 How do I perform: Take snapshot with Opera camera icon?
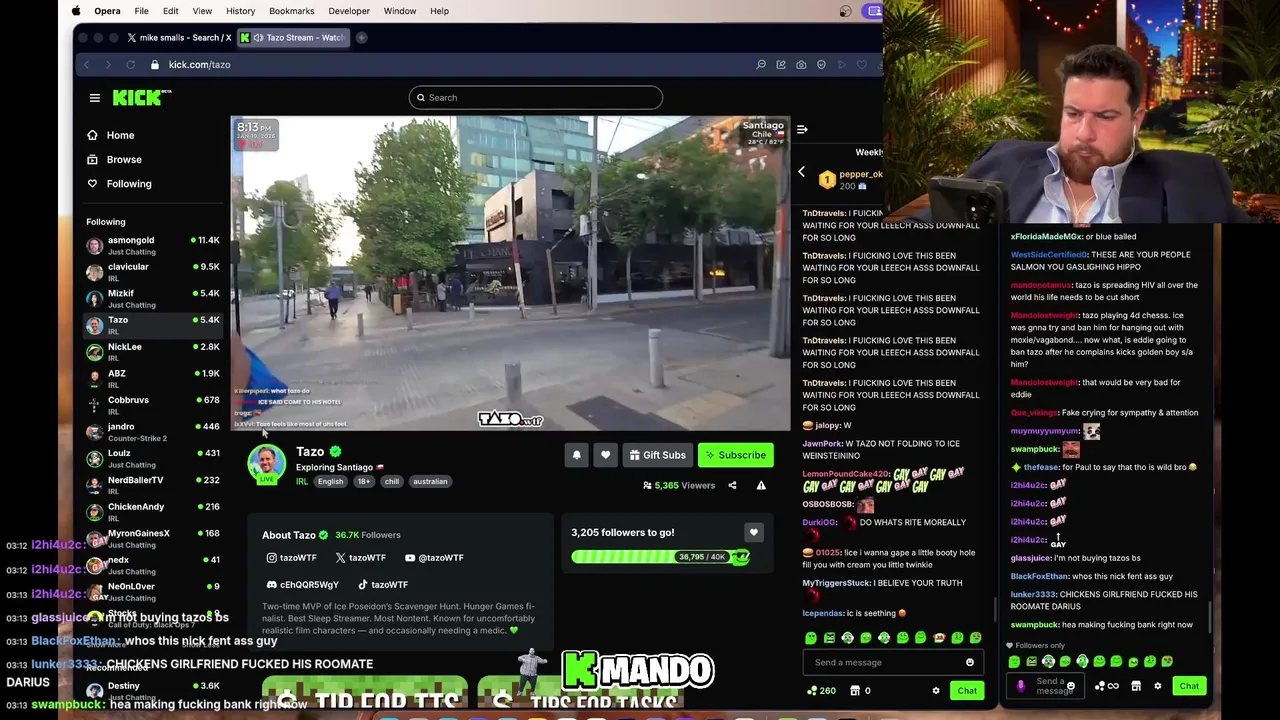[x=801, y=65]
